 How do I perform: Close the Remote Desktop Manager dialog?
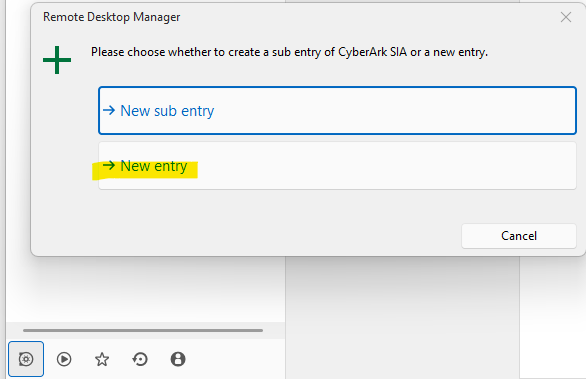566,17
